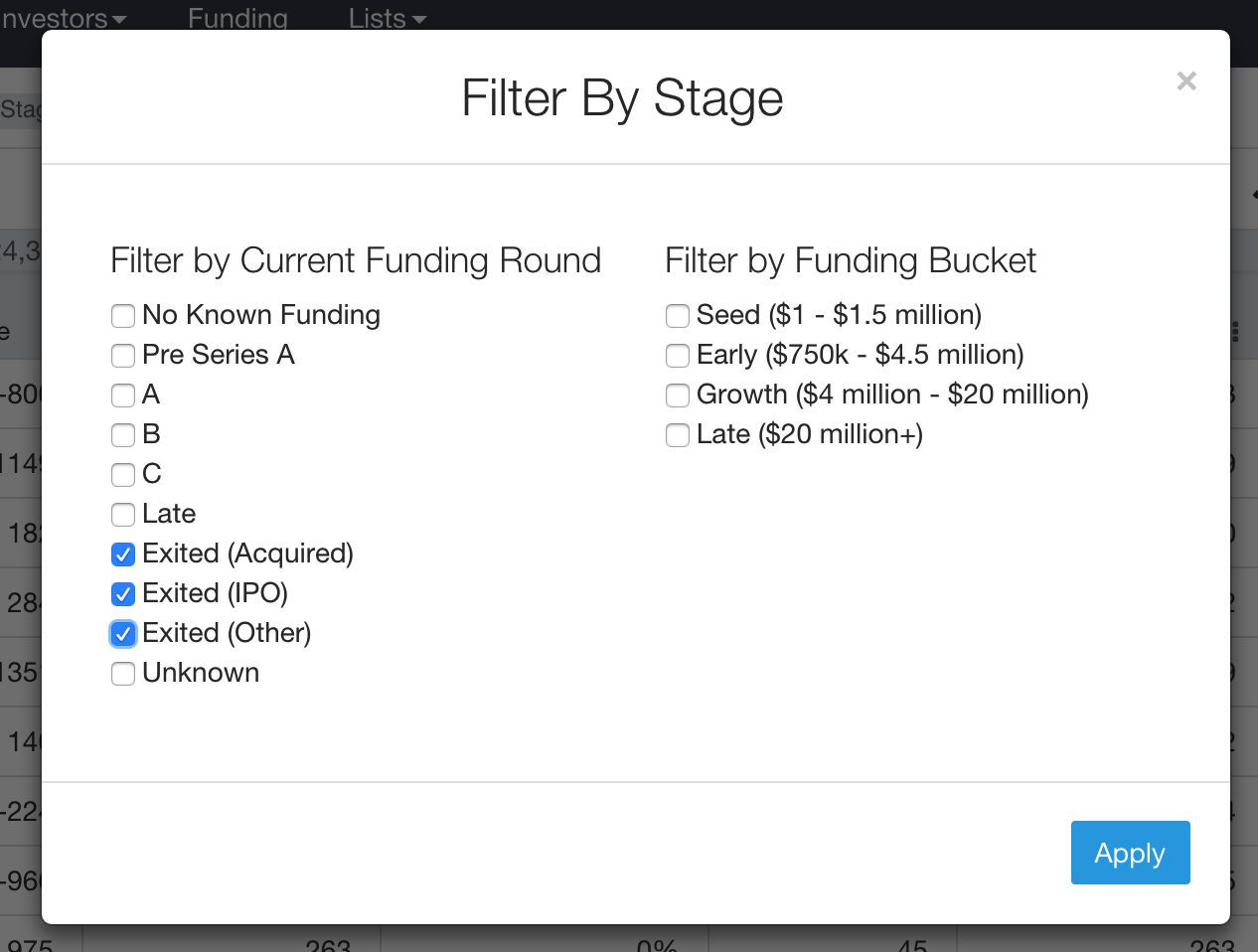Image resolution: width=1258 pixels, height=952 pixels.
Task: Disable the Exited (Other) filter
Action: [123, 634]
